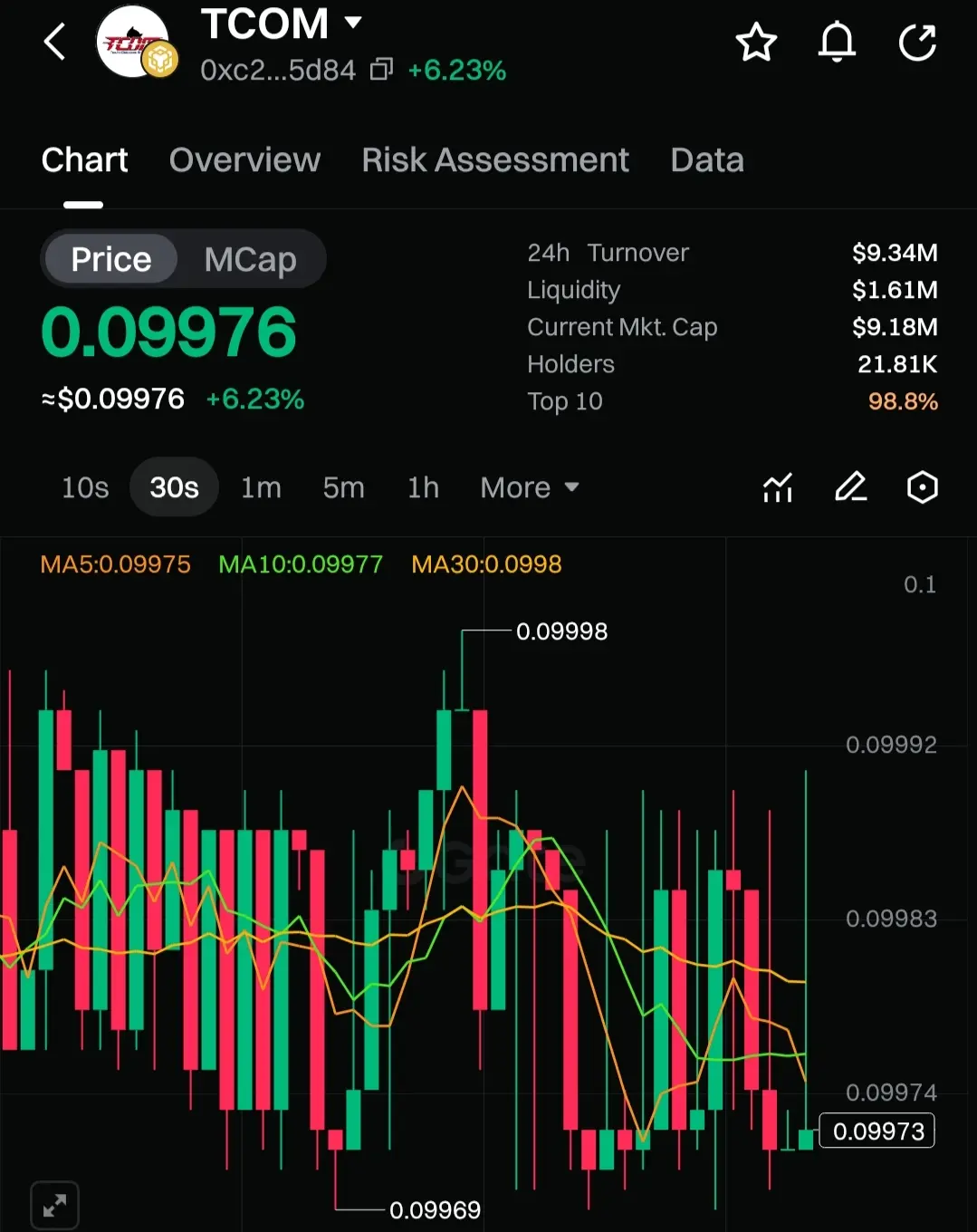Go back using the left chevron arrow

pyautogui.click(x=55, y=42)
